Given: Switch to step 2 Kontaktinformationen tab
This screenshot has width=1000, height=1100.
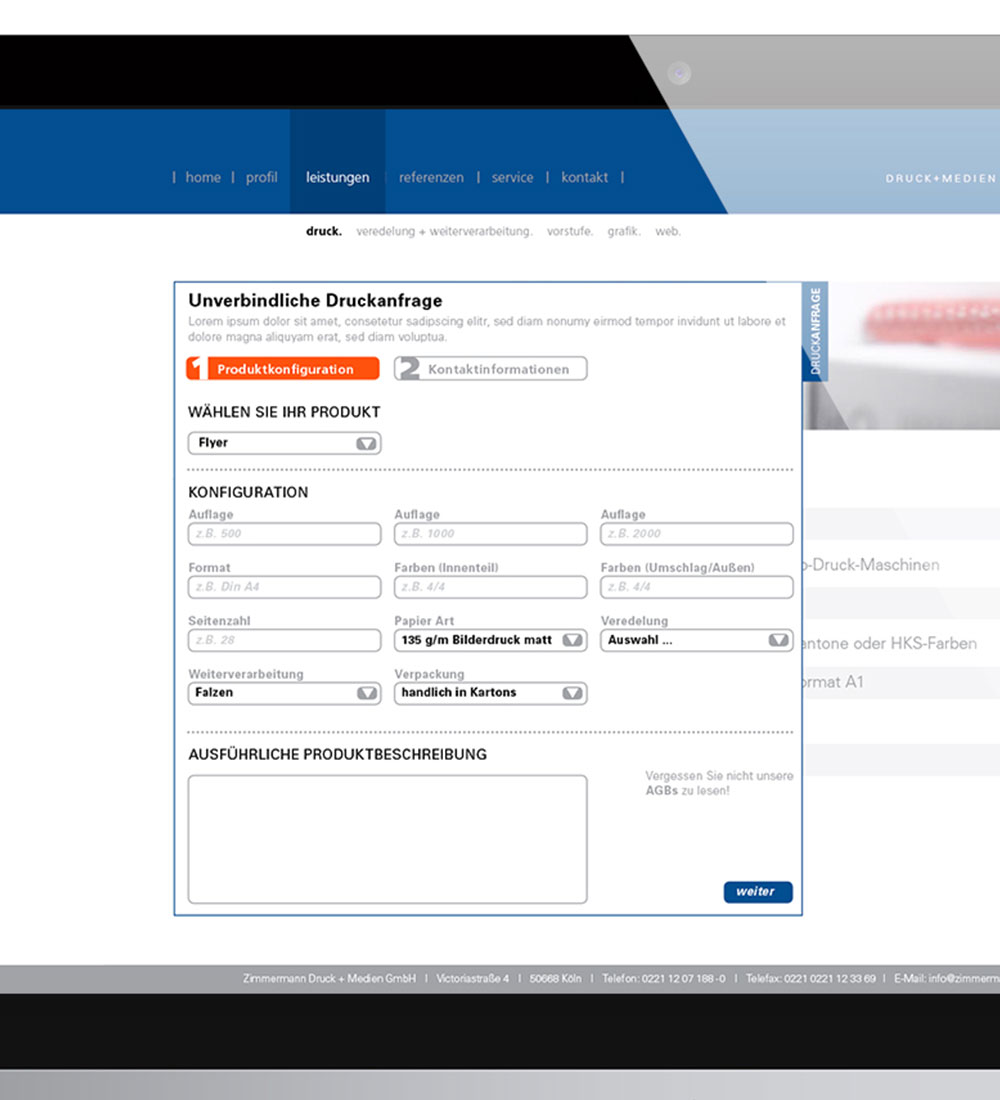Looking at the screenshot, I should 490,369.
